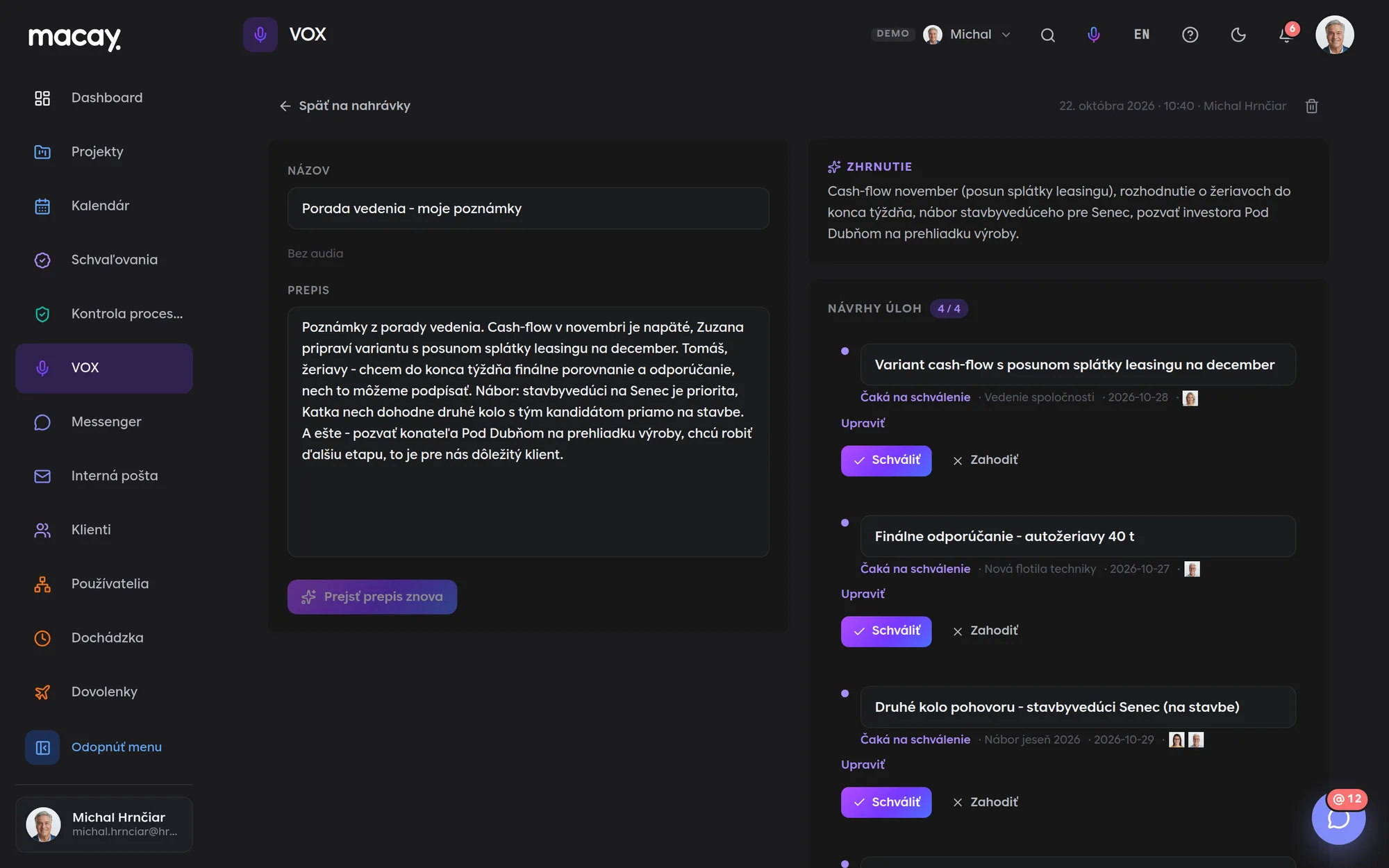
Task: Click the trash icon to delete recording
Action: coord(1311,106)
